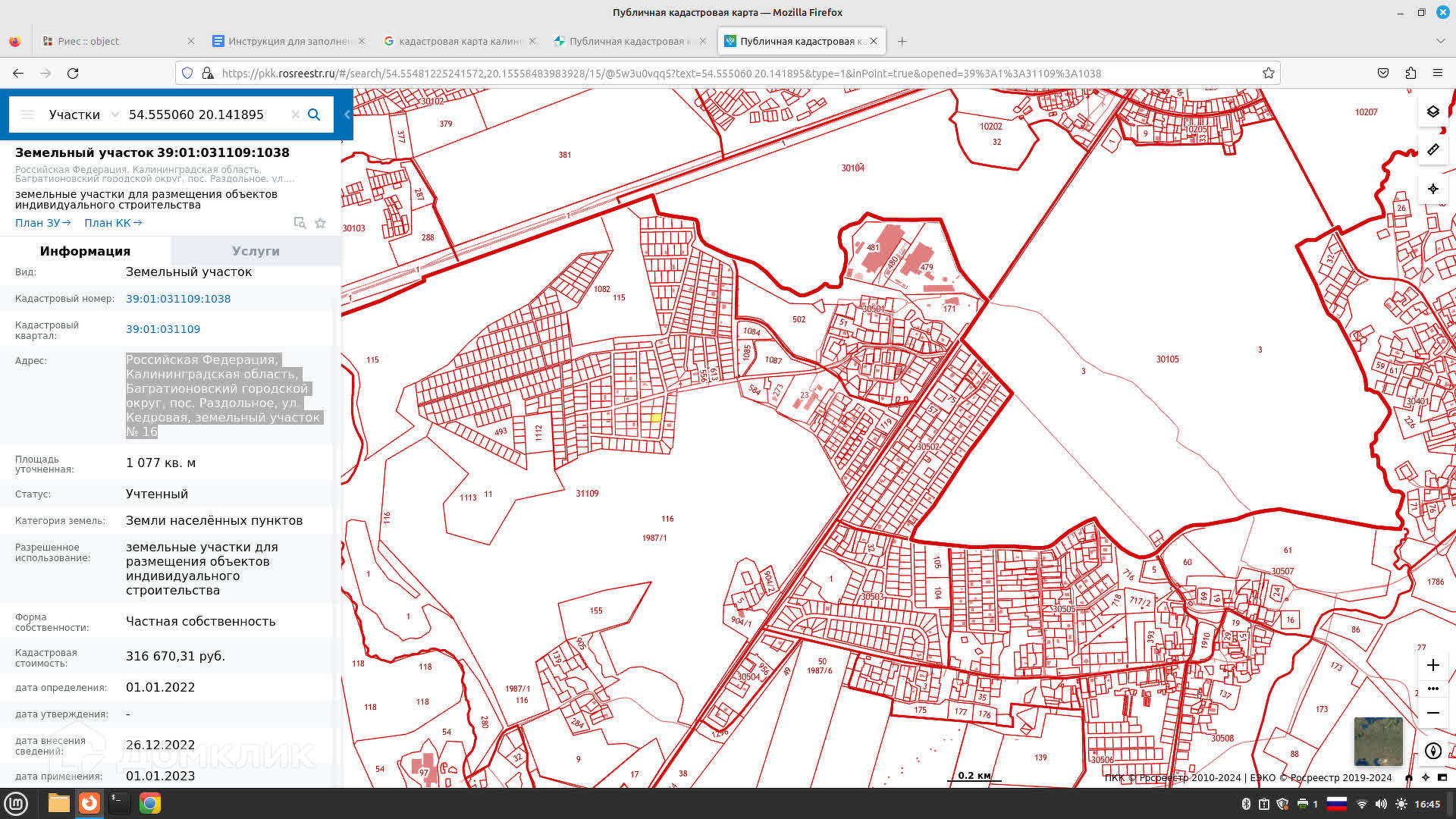Toggle satellite basemap thumbnail
This screenshot has width=1456, height=819.
1378,741
